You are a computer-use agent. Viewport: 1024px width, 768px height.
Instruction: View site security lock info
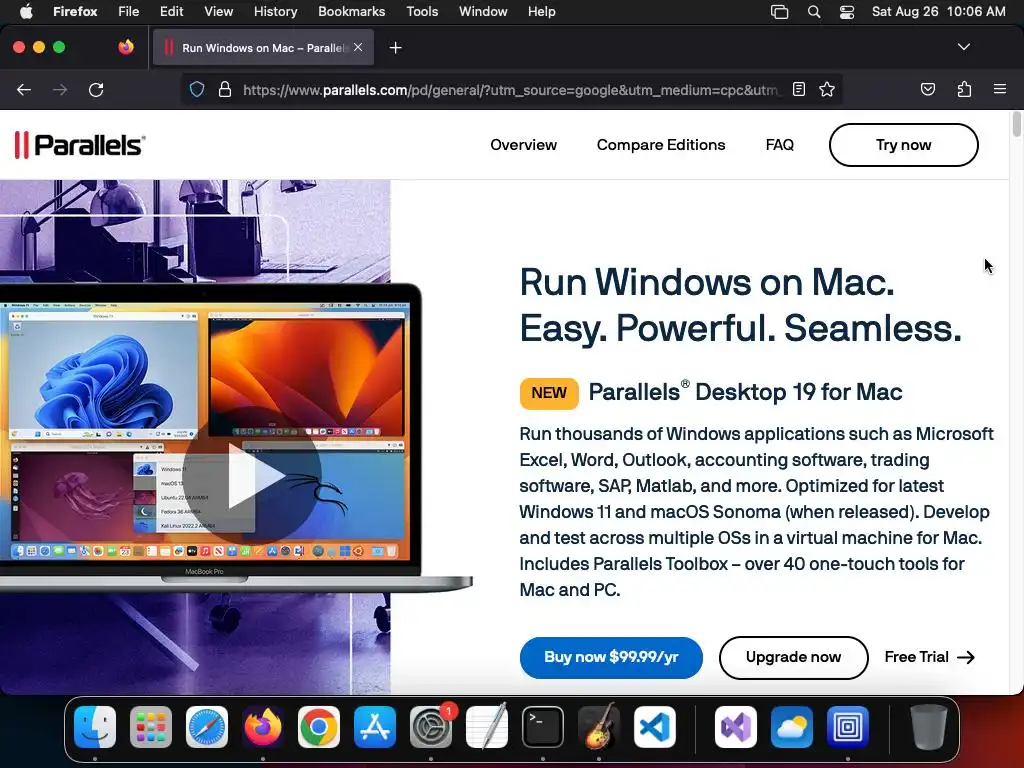click(x=225, y=89)
